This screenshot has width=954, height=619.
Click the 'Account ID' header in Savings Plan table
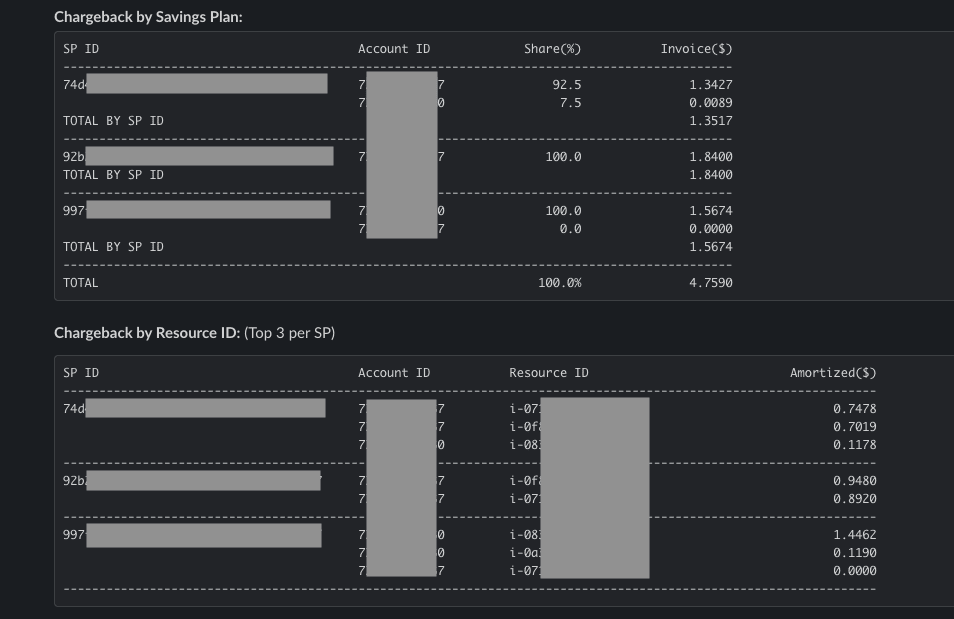pos(394,49)
